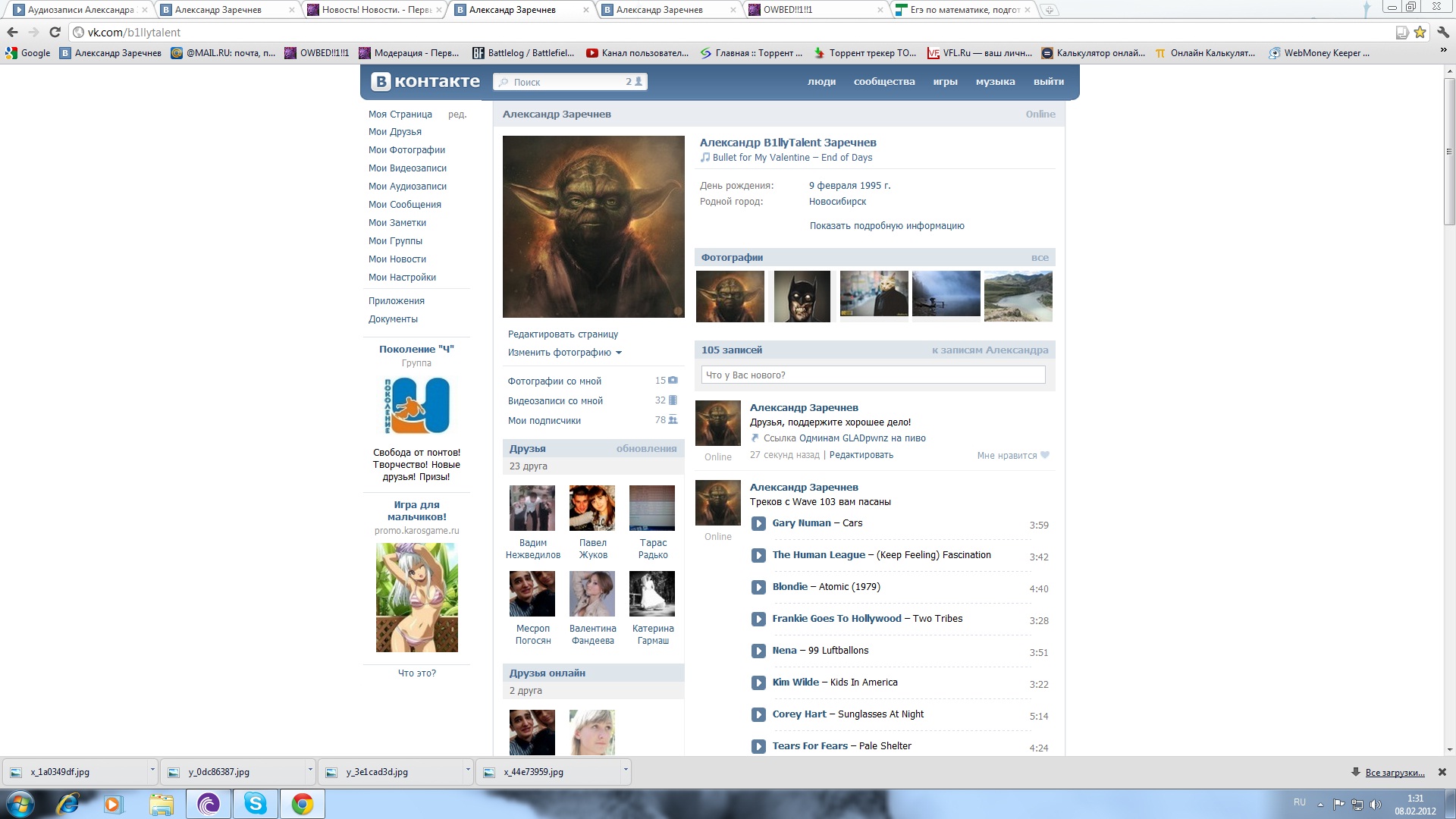Open dropdown arrow for x_1a0349df.jpg download
Viewport: 1456px width, 819px height.
pos(152,771)
